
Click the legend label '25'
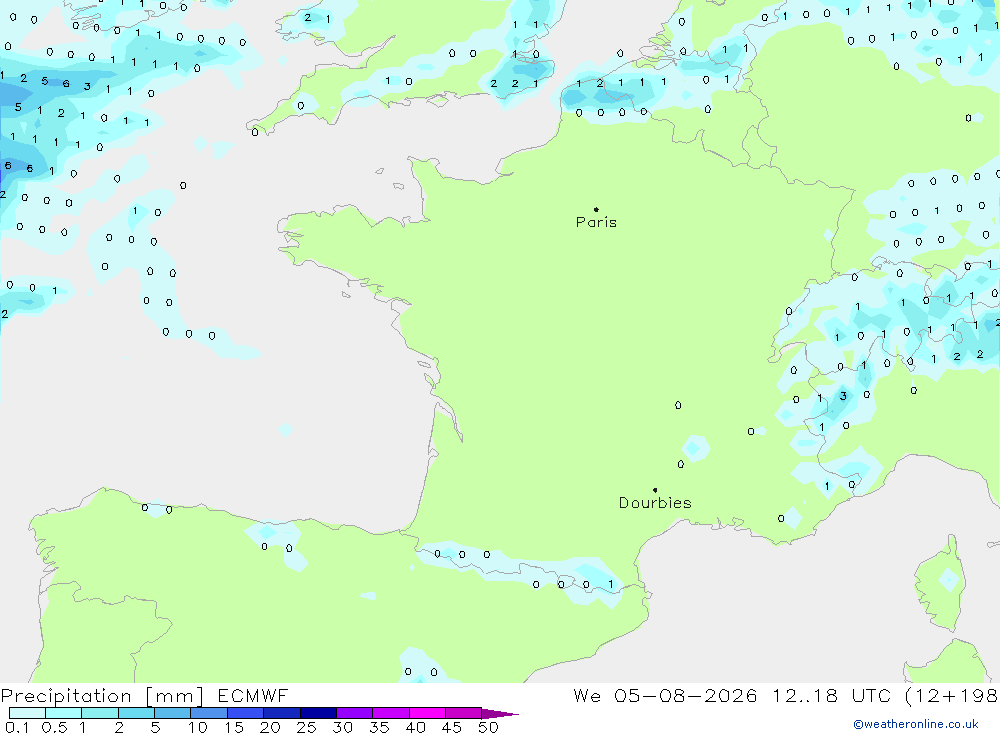tap(306, 727)
